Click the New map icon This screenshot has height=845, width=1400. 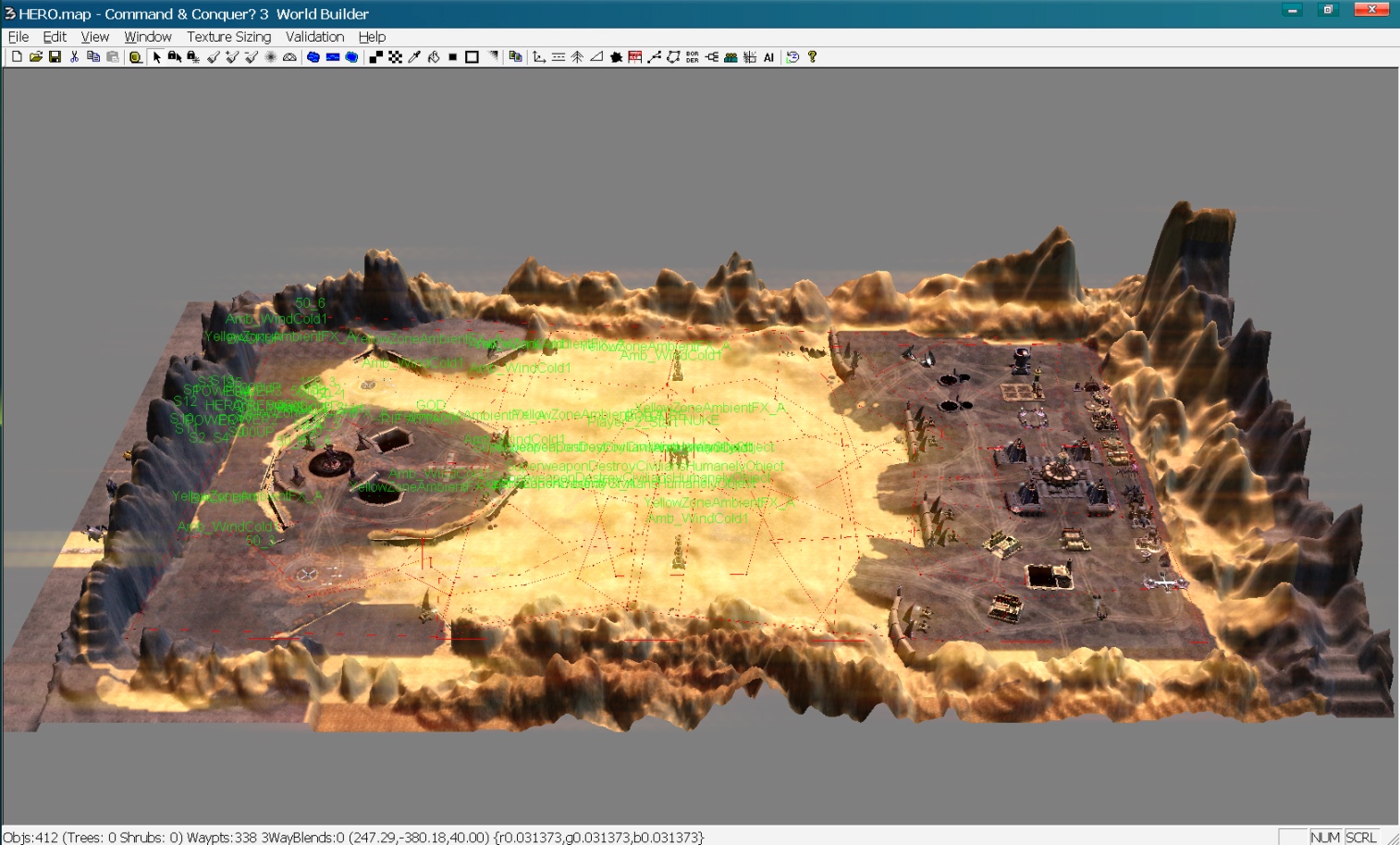tap(17, 57)
